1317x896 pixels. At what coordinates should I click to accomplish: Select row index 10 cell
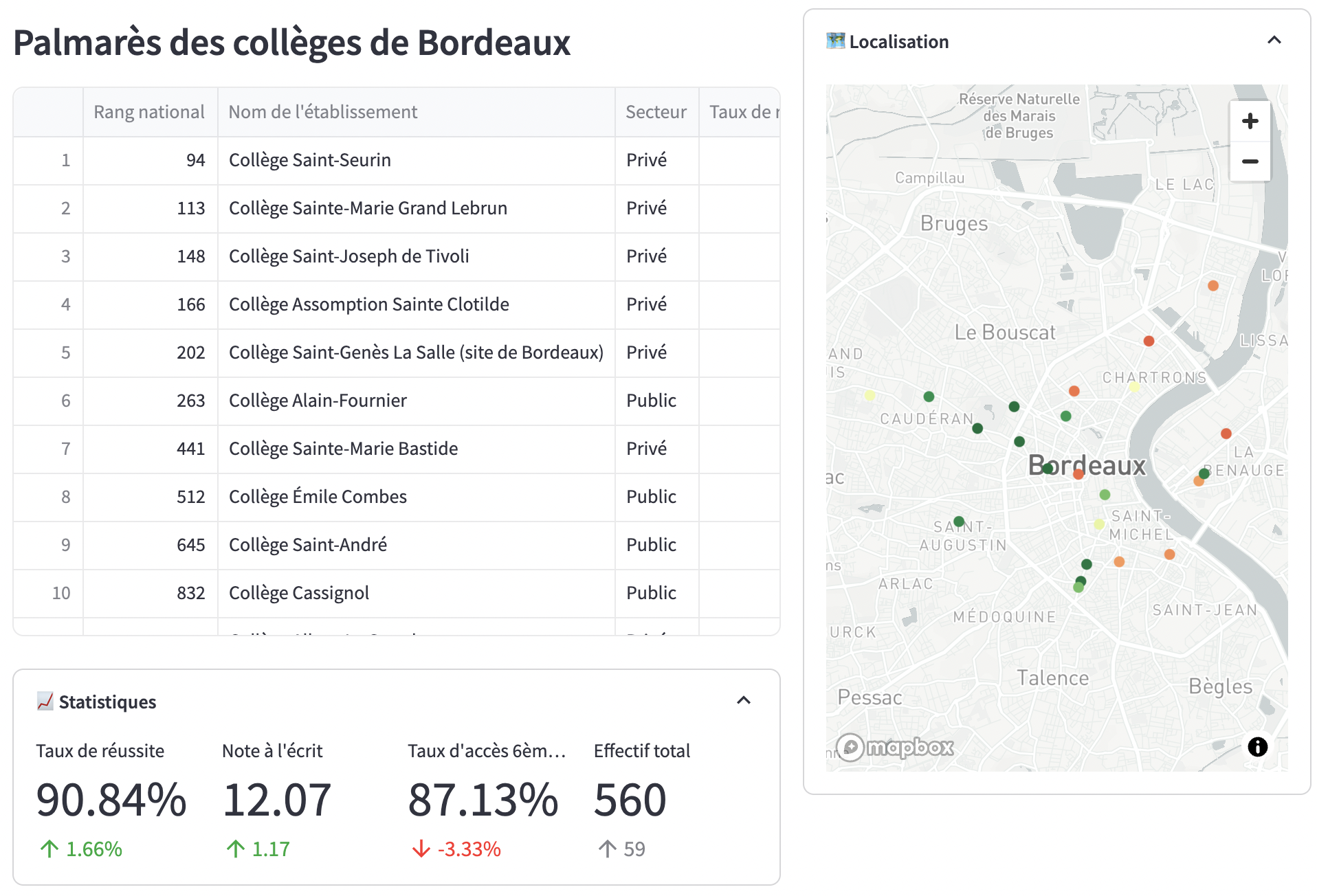[x=48, y=593]
